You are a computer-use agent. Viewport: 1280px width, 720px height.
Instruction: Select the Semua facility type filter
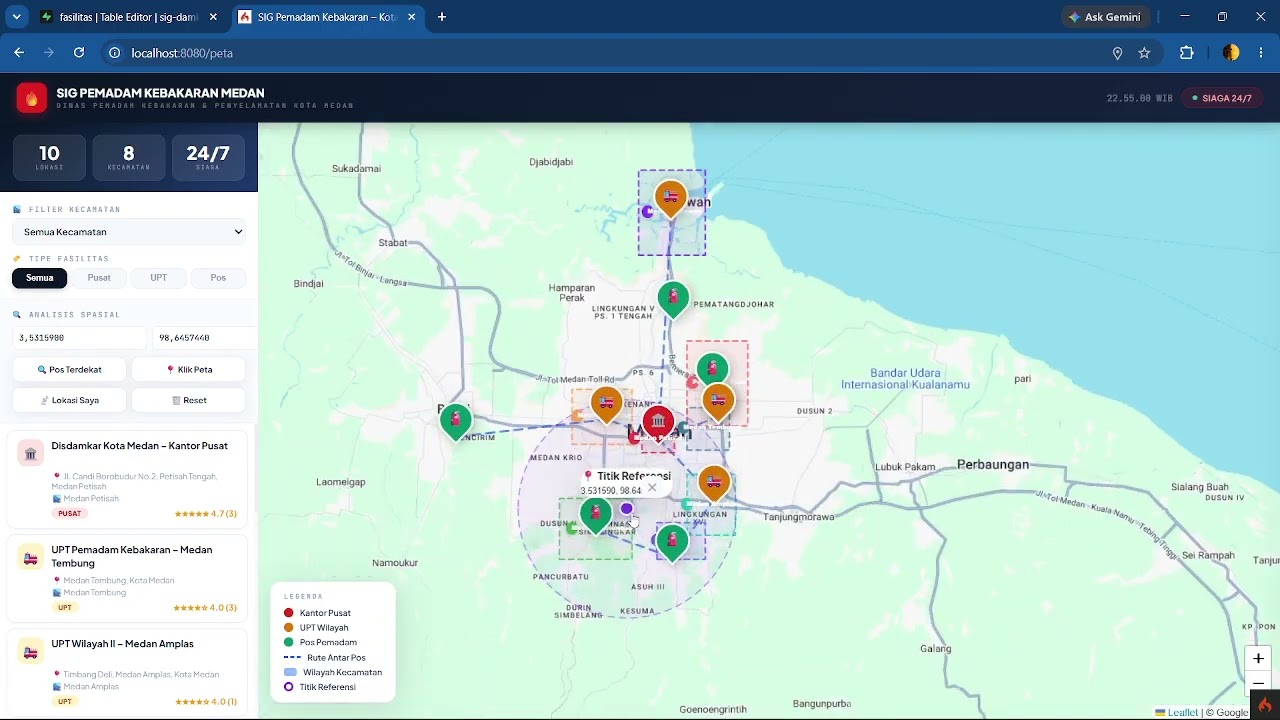pos(40,278)
